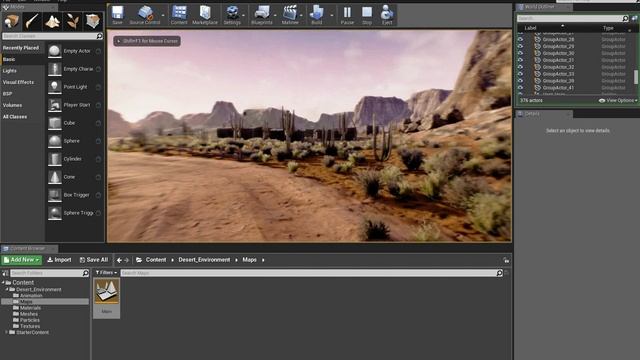
Task: Pause the running simulation
Action: click(347, 15)
